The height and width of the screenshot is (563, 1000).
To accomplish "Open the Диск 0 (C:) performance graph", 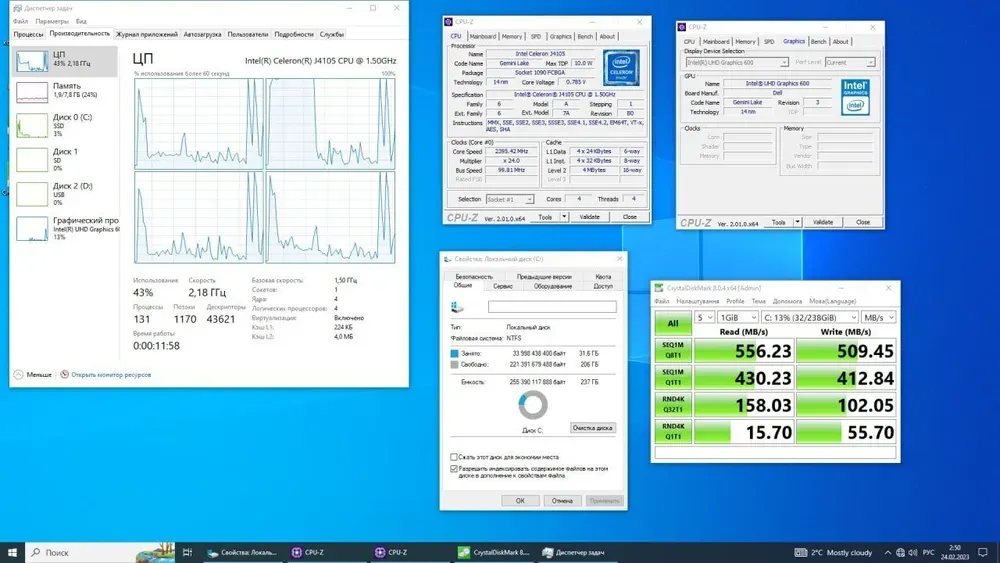I will [x=31, y=125].
